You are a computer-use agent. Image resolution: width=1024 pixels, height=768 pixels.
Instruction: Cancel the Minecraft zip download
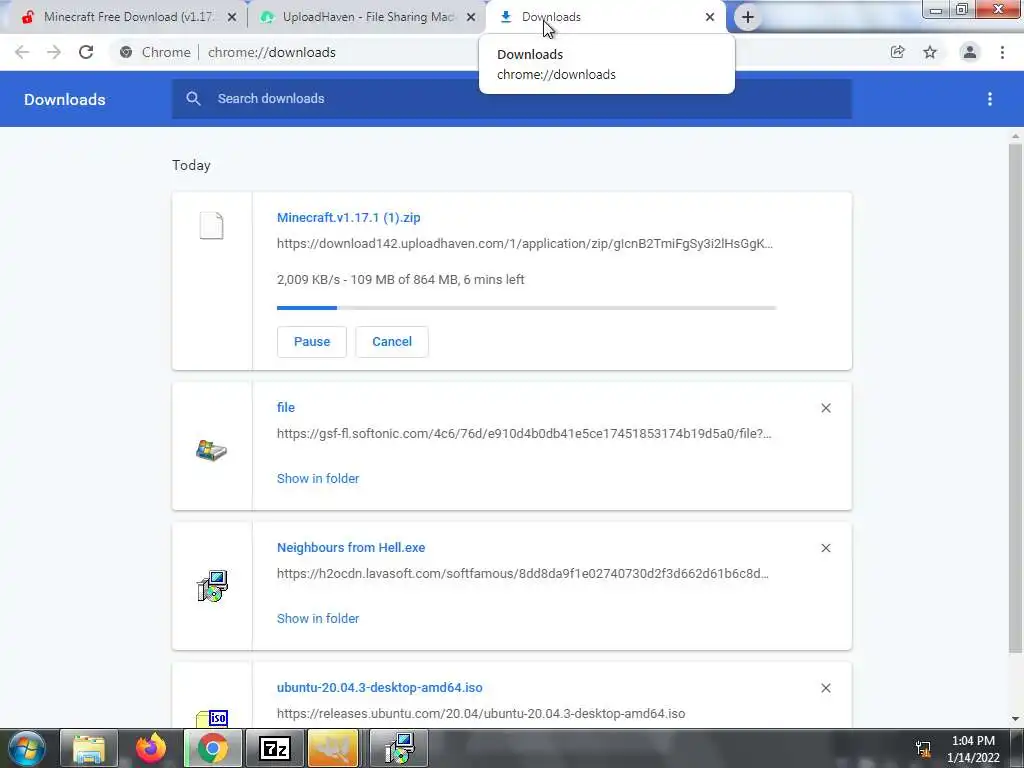coord(392,342)
